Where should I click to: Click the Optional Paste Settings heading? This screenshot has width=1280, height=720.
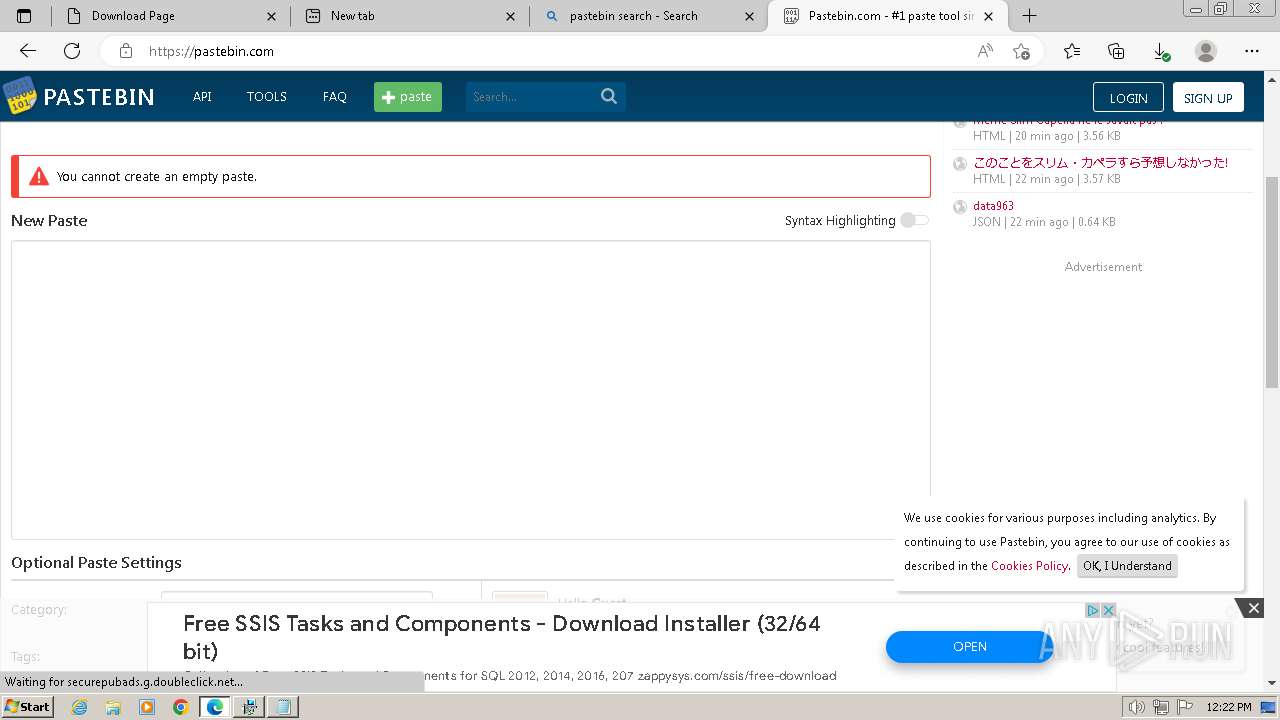tap(96, 563)
